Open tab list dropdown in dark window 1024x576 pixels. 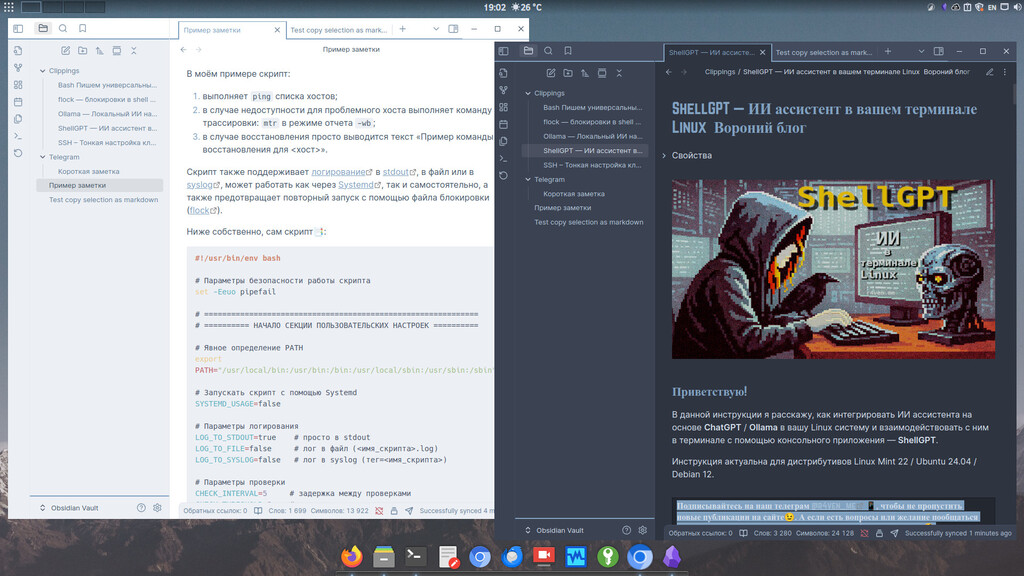tap(923, 51)
